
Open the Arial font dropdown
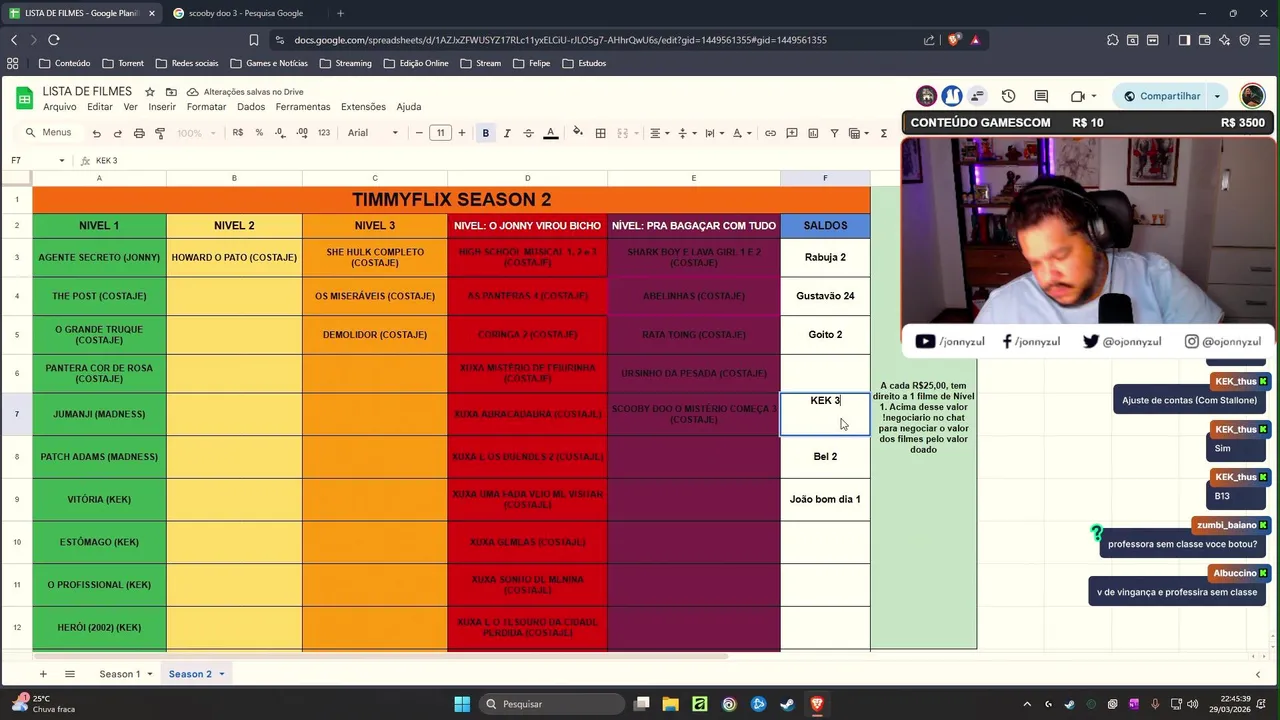tap(373, 133)
